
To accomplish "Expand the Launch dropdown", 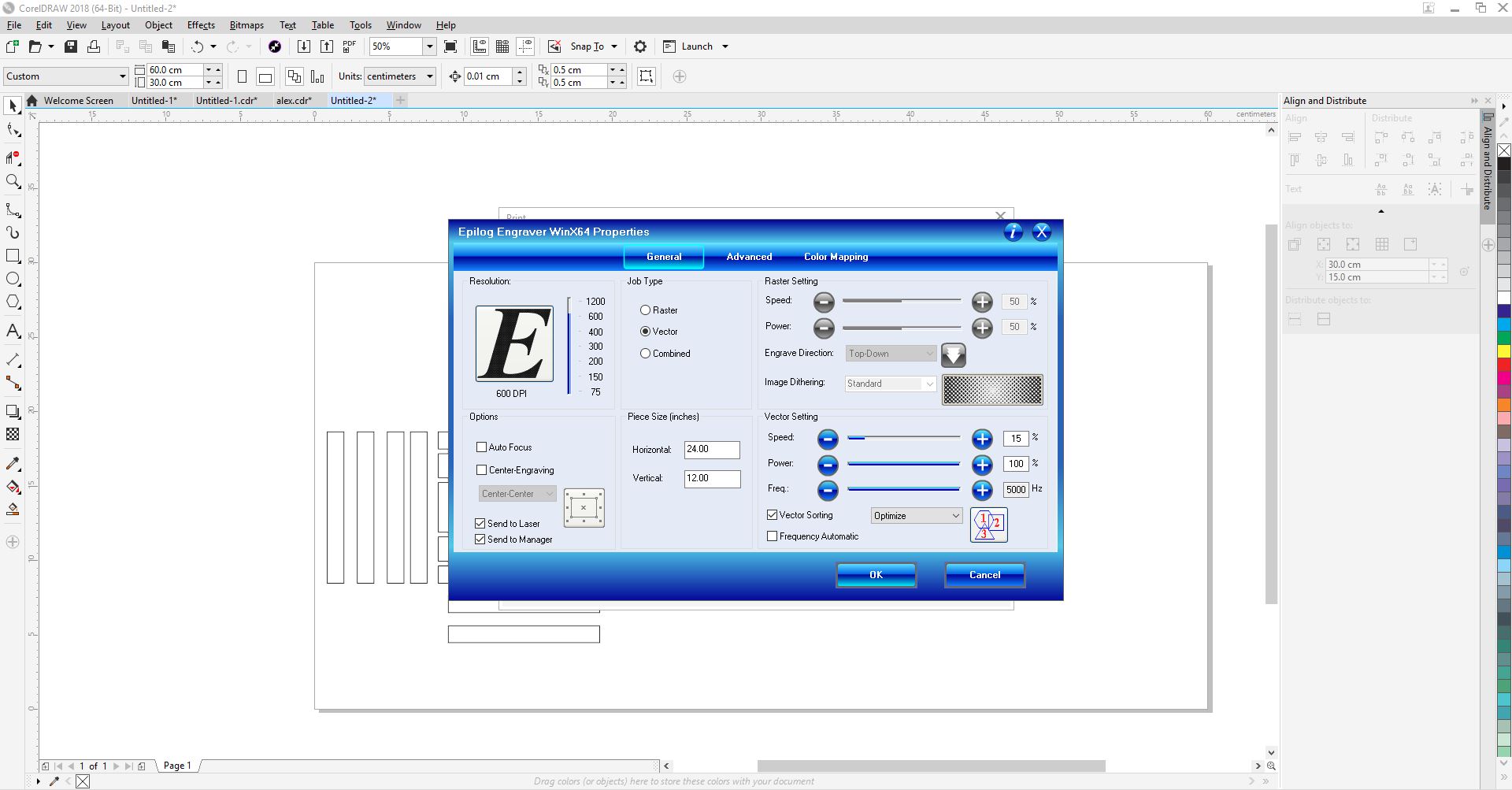I will point(725,46).
